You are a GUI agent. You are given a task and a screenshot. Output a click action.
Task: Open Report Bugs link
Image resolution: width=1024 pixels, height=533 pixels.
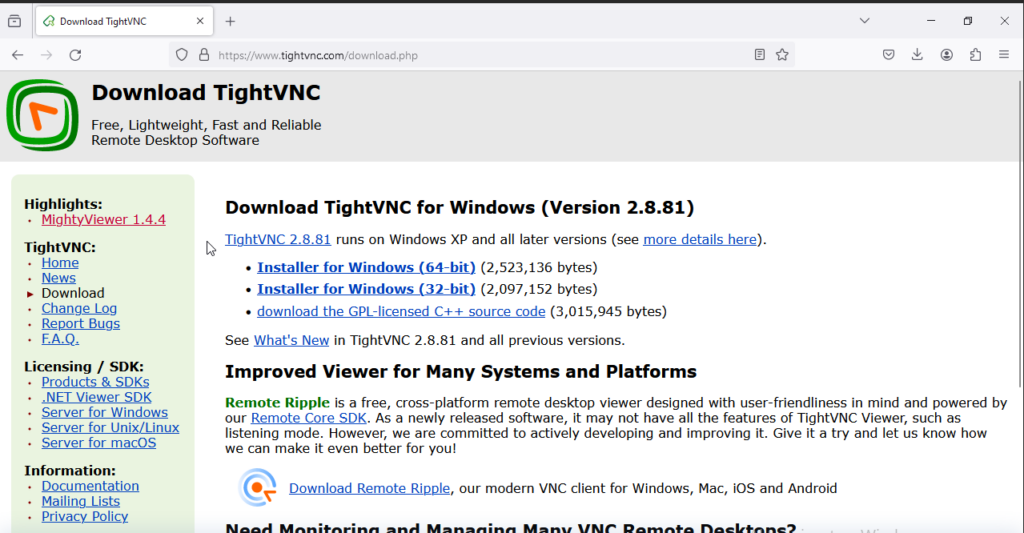click(x=80, y=323)
